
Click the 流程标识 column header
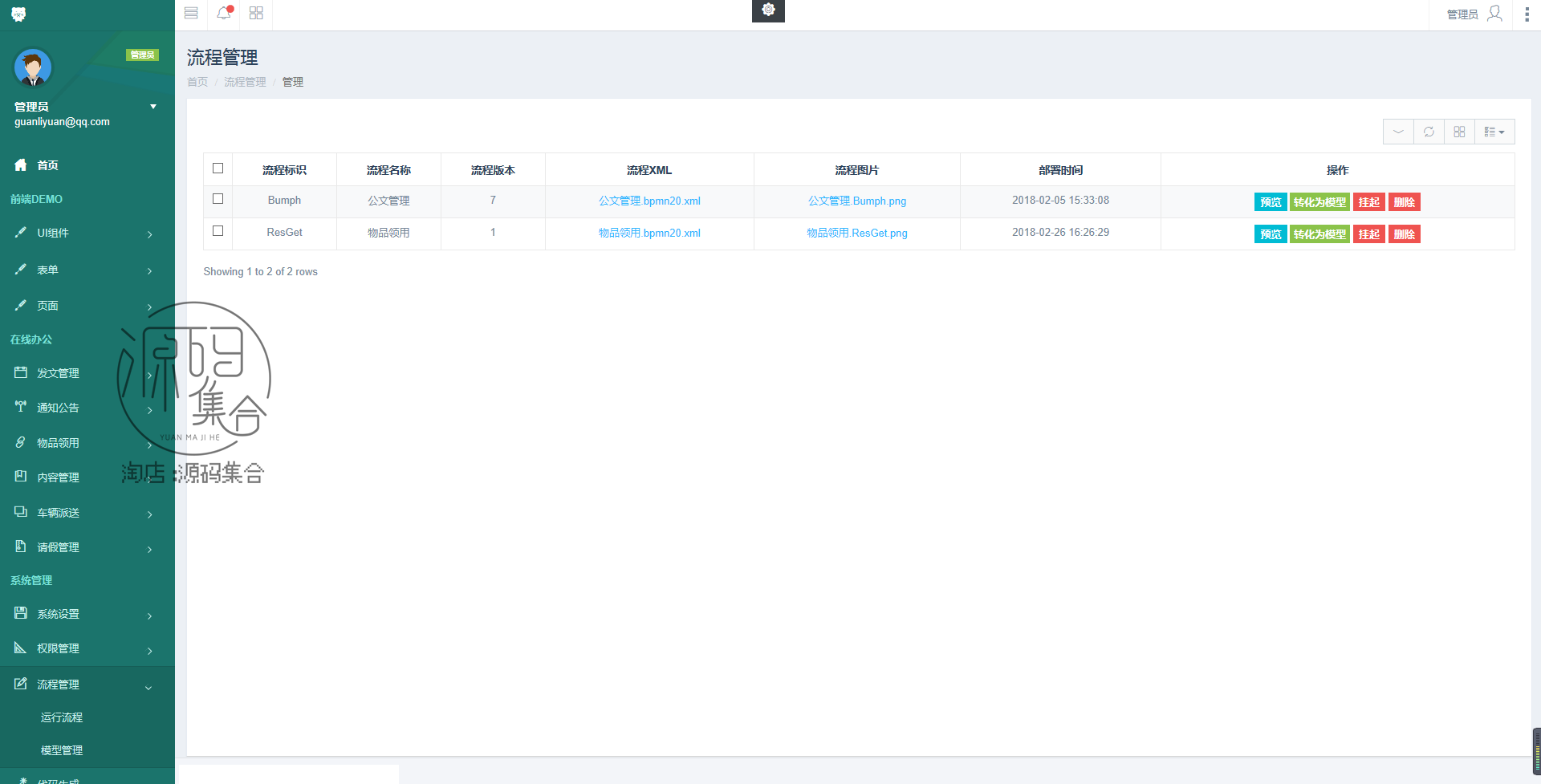[284, 170]
